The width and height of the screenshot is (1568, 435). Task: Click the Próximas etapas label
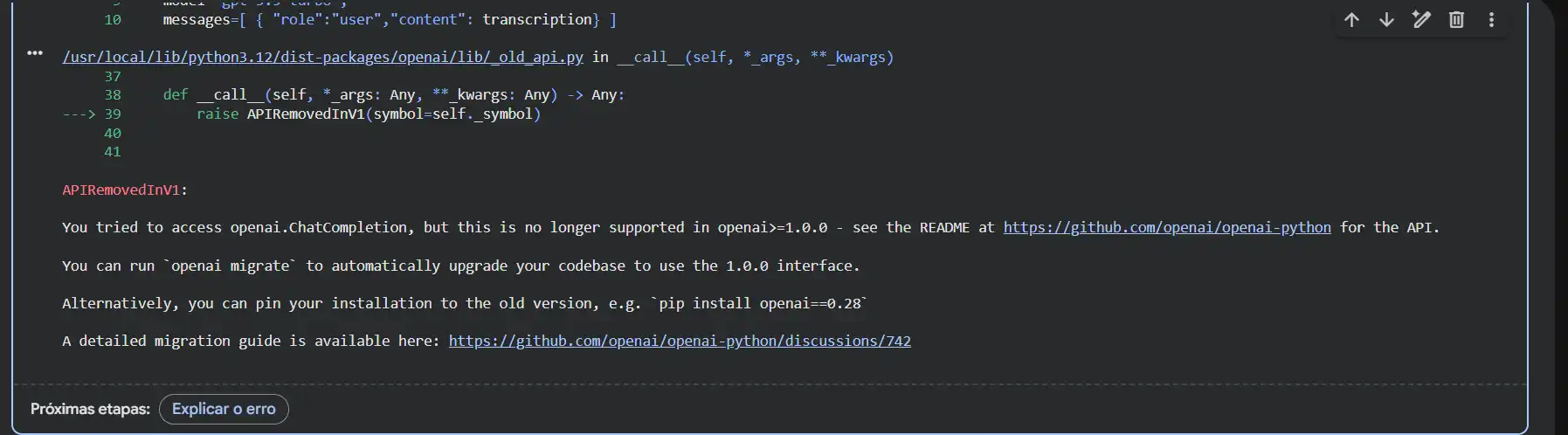coord(90,409)
